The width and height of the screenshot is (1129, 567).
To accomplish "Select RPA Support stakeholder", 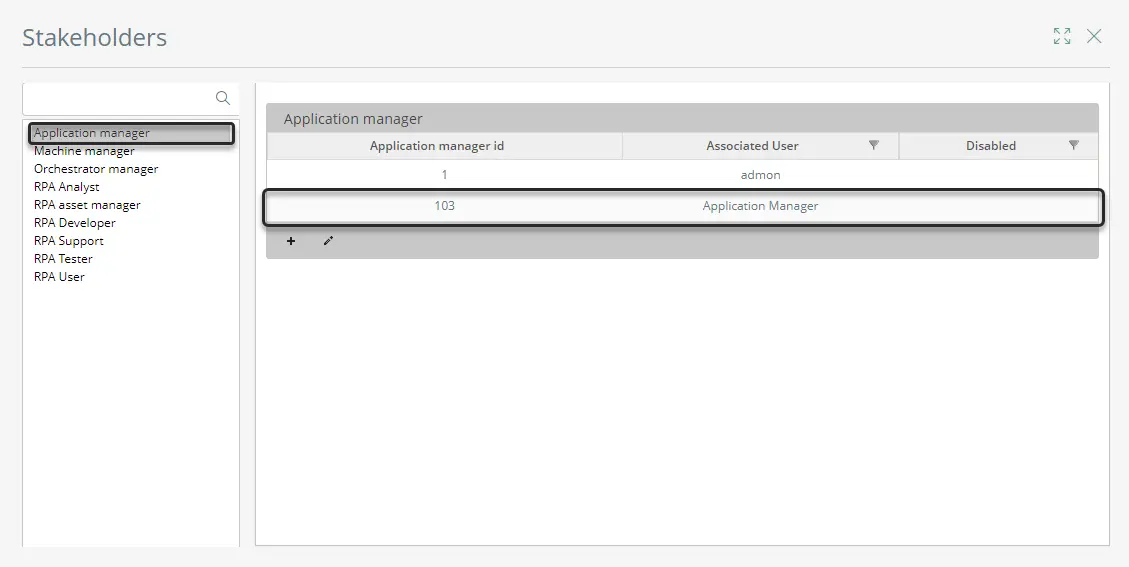I will tap(68, 241).
